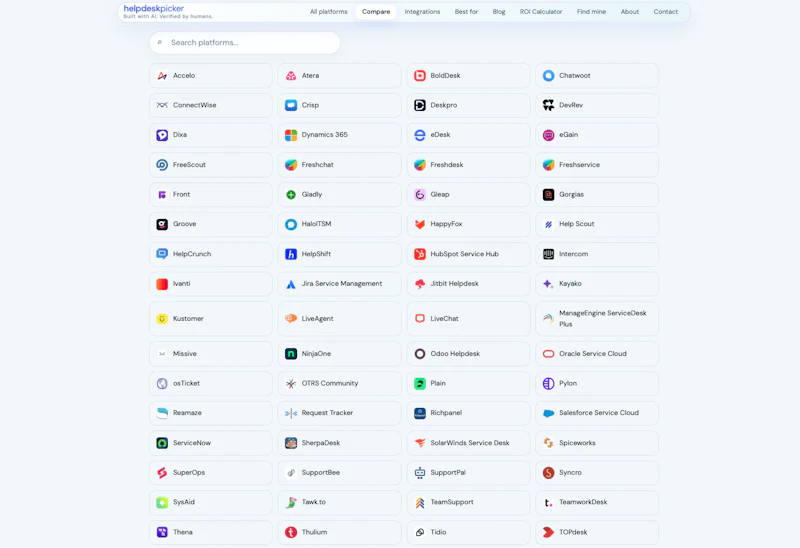Go to the Best for page

[466, 12]
